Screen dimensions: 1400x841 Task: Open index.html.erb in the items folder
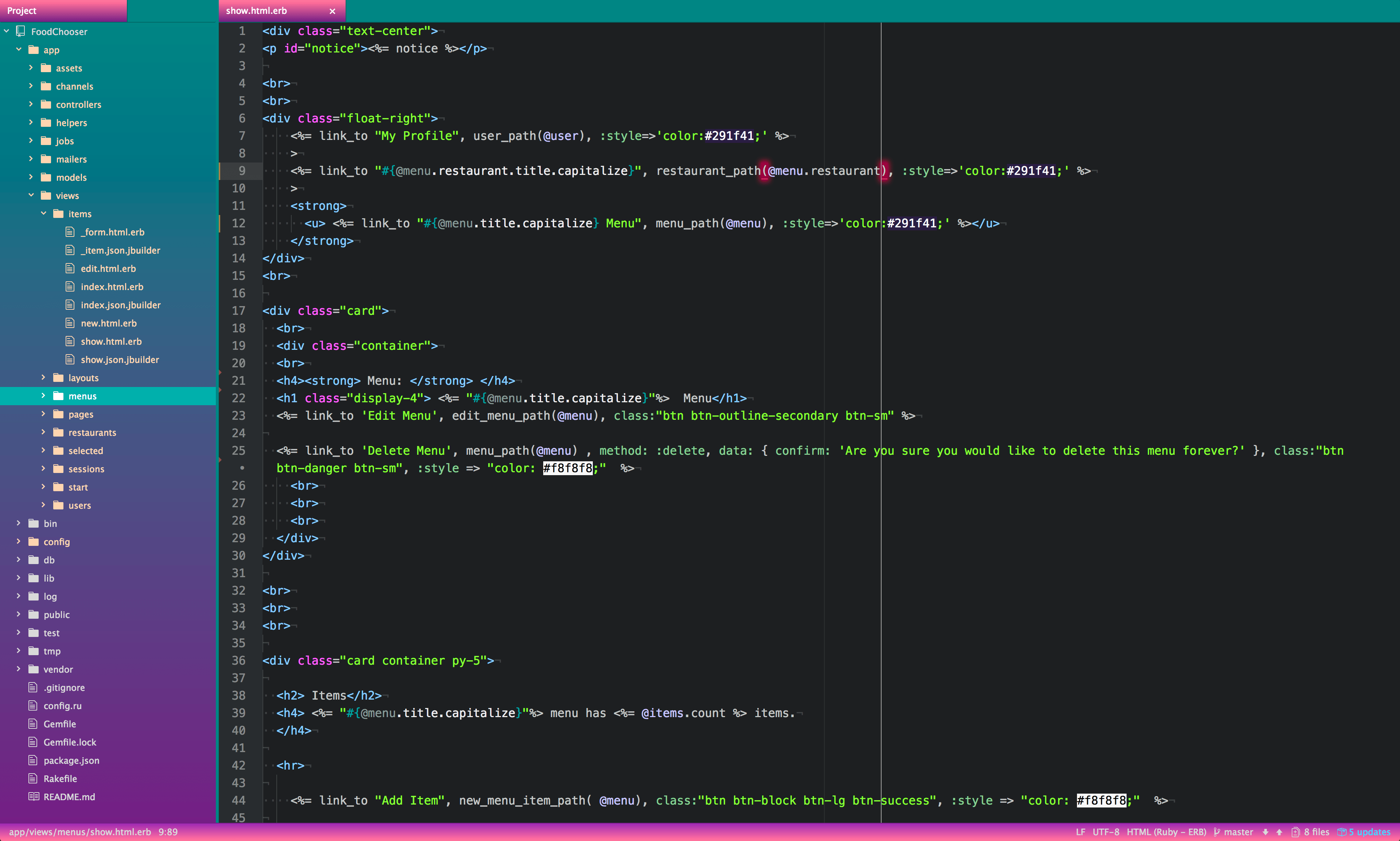pyautogui.click(x=112, y=287)
